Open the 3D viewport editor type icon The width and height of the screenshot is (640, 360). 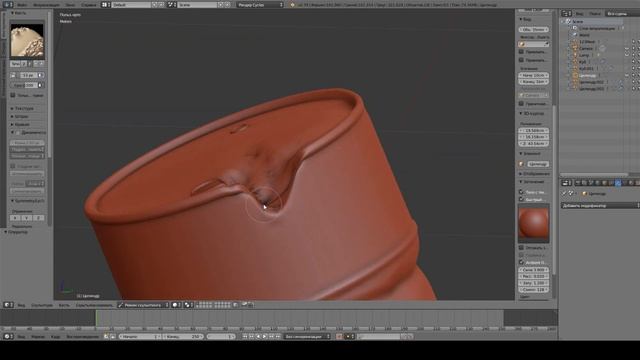[8, 305]
